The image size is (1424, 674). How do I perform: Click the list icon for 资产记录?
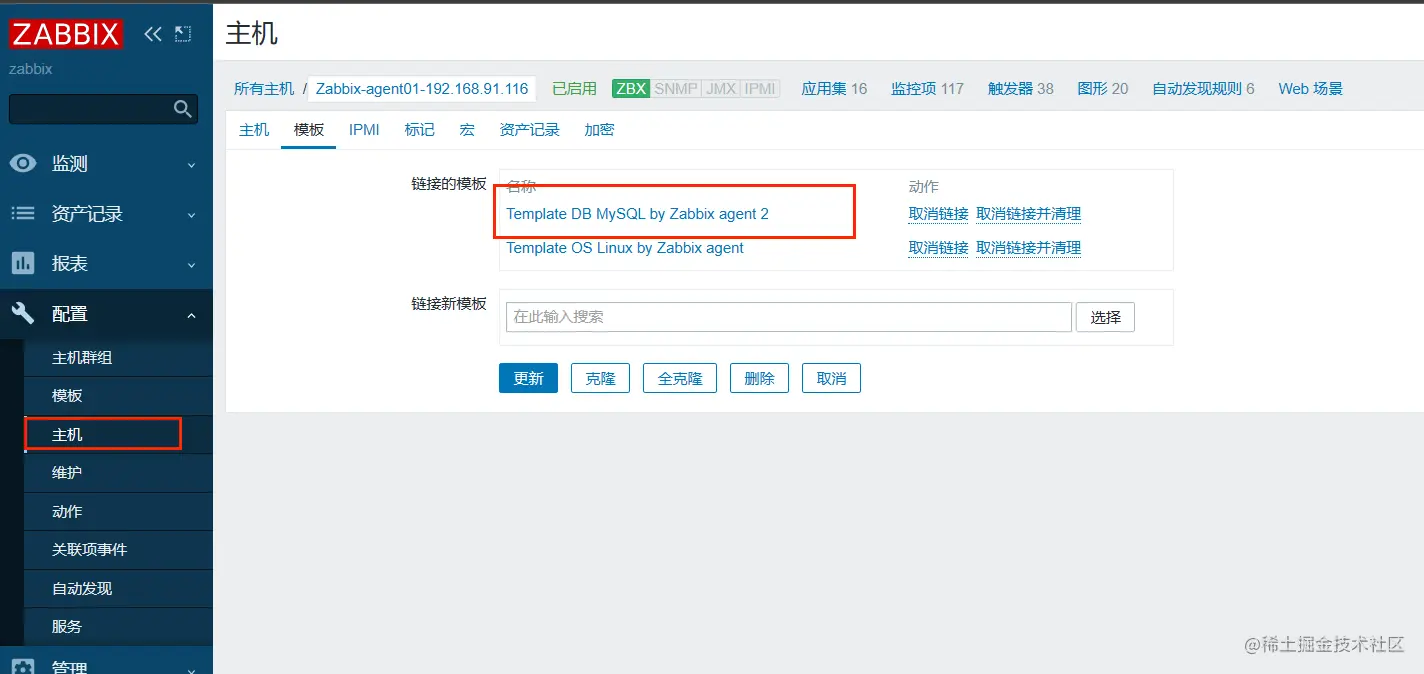pyautogui.click(x=23, y=213)
